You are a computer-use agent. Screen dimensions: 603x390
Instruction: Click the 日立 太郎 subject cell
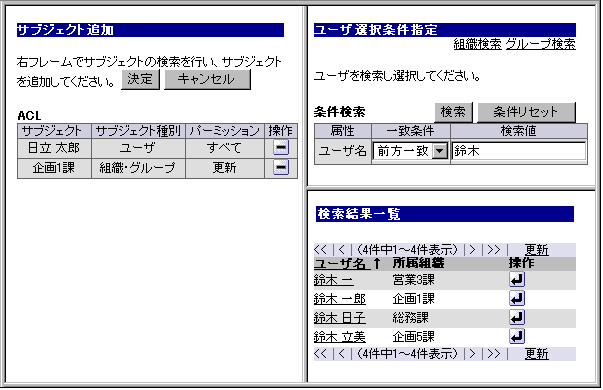(x=54, y=148)
